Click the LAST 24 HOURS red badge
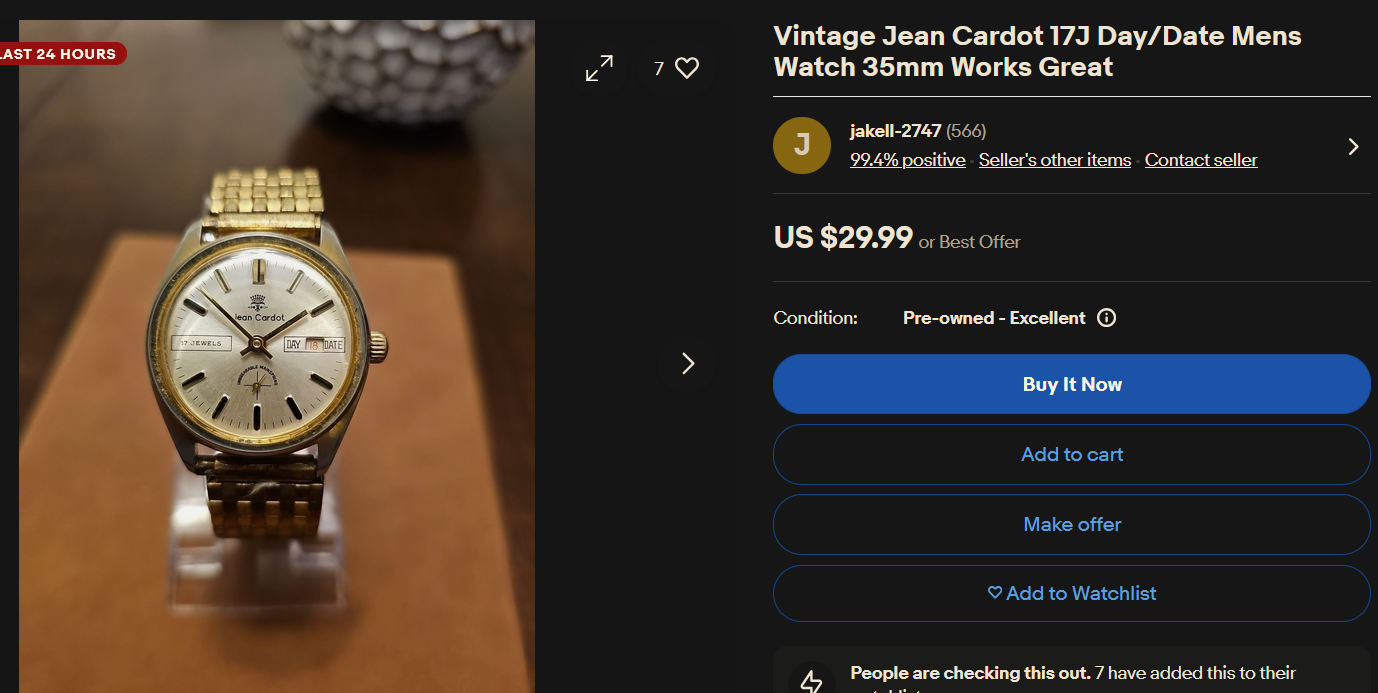The height and width of the screenshot is (693, 1378). [60, 54]
